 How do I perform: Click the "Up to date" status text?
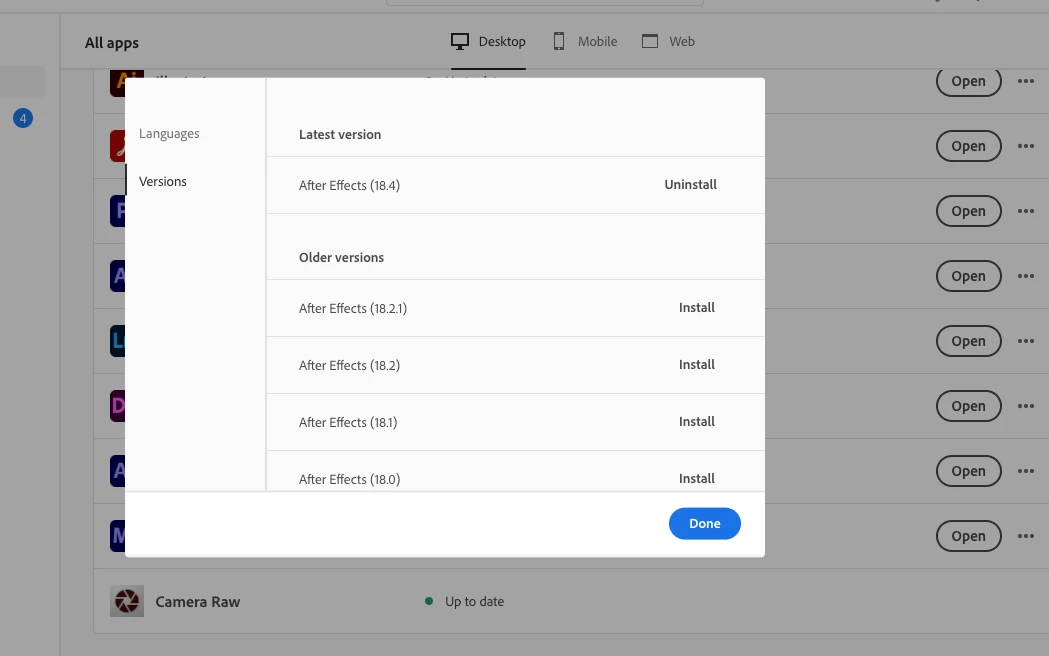coord(474,601)
